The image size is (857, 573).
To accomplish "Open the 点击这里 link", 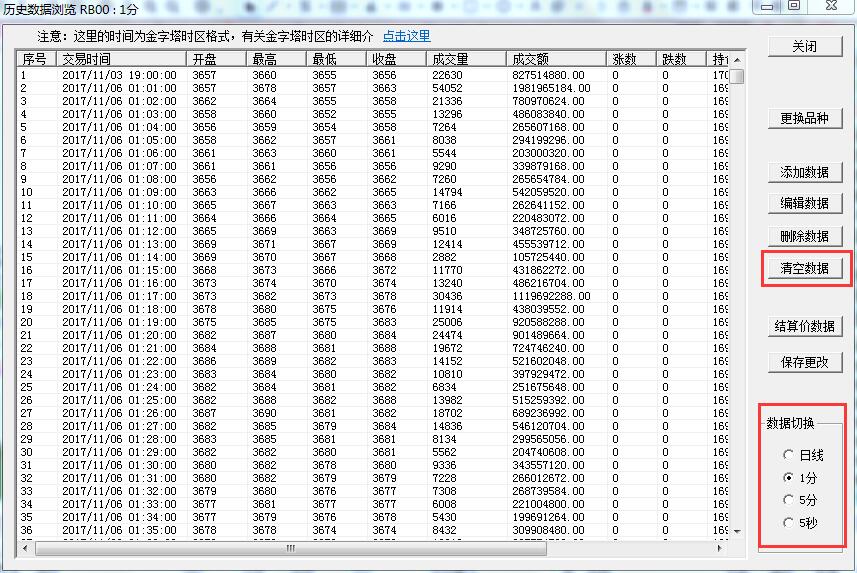I will tap(406, 36).
